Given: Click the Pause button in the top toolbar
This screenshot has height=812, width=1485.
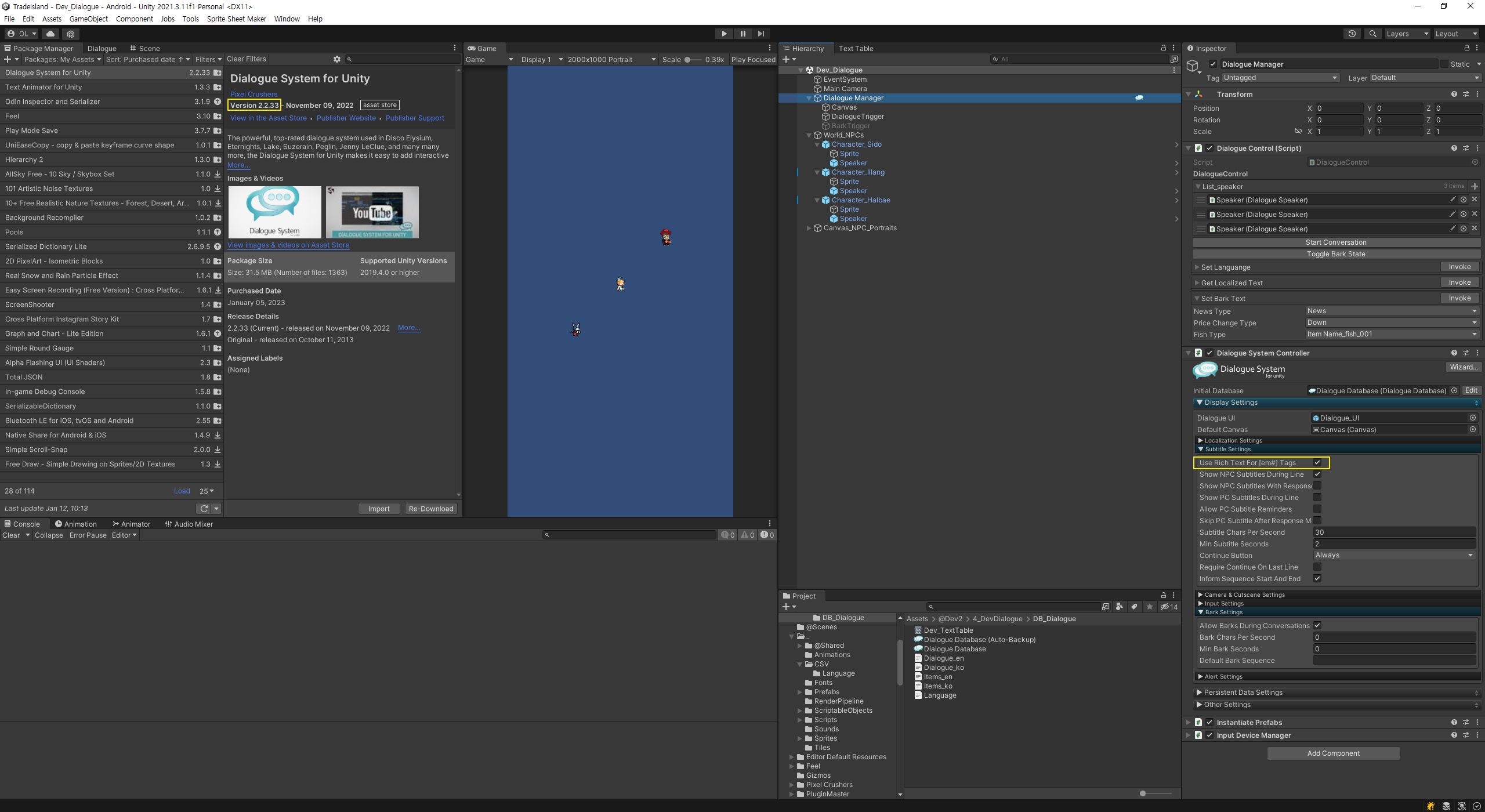Looking at the screenshot, I should click(742, 34).
